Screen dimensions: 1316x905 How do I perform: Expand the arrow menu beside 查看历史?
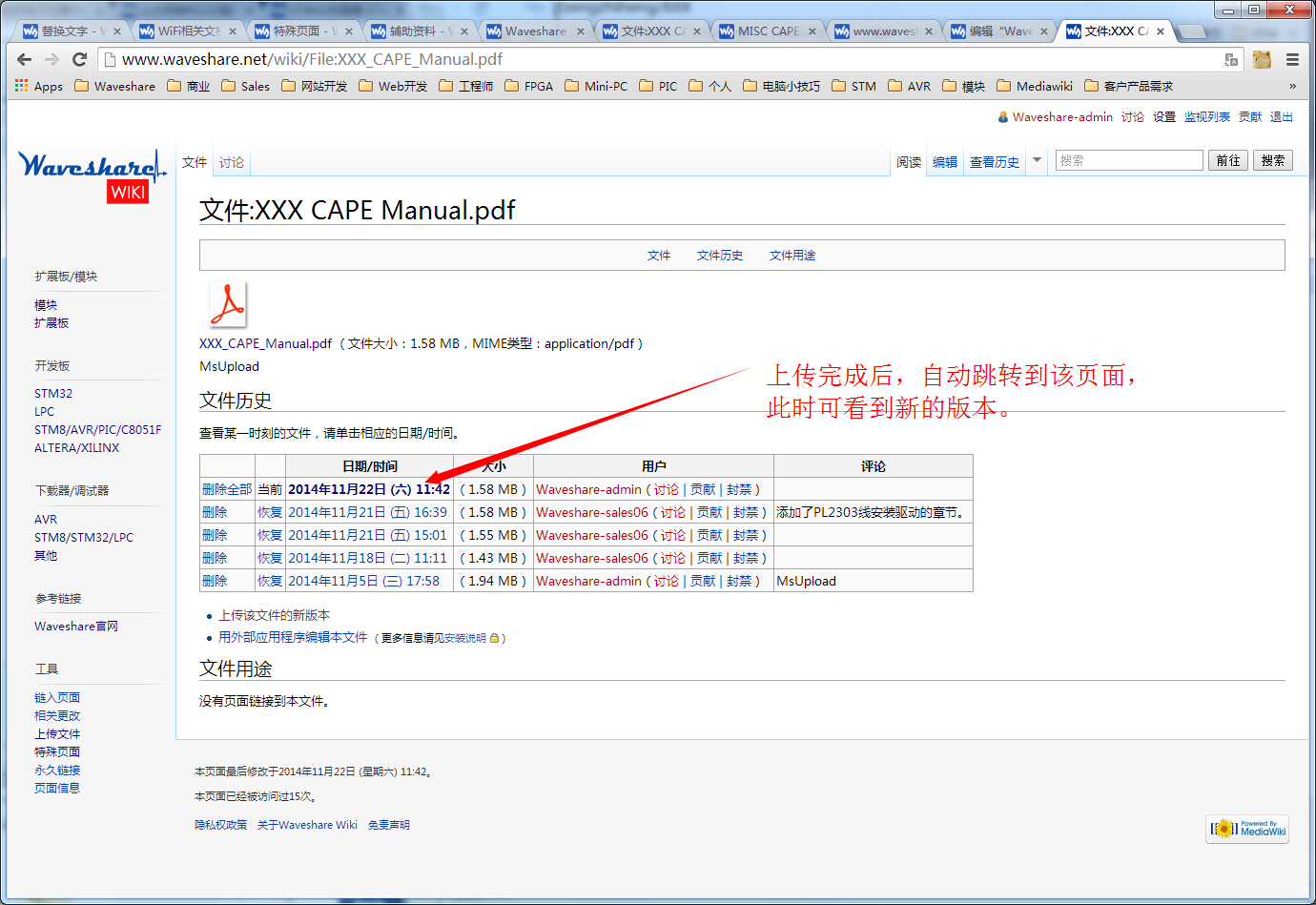click(x=1037, y=160)
